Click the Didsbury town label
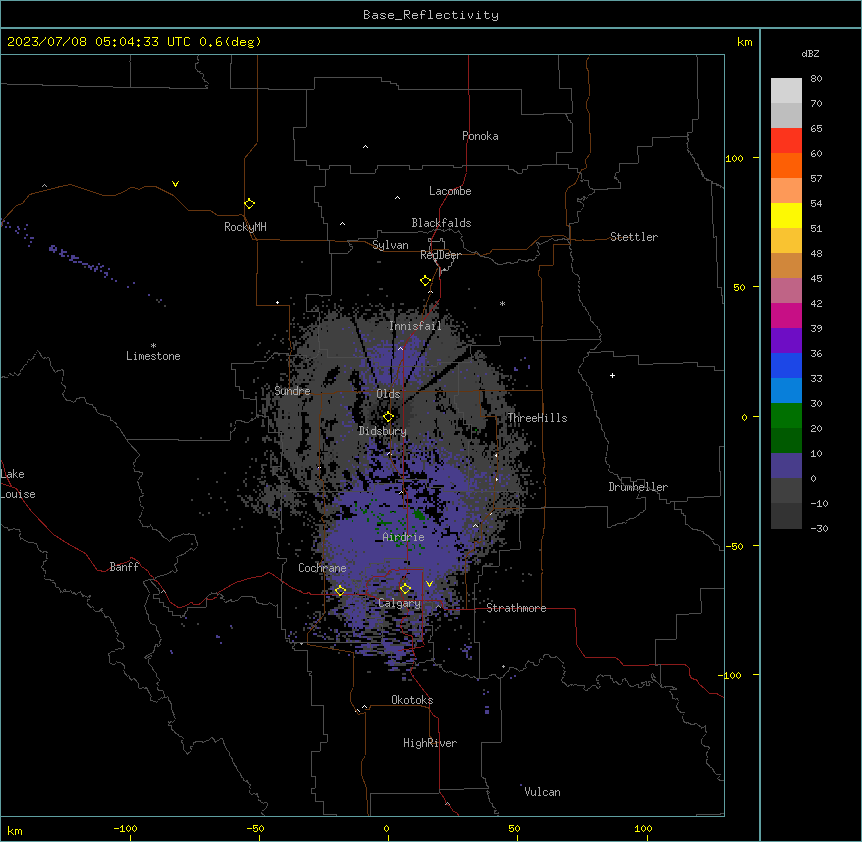 coord(383,431)
